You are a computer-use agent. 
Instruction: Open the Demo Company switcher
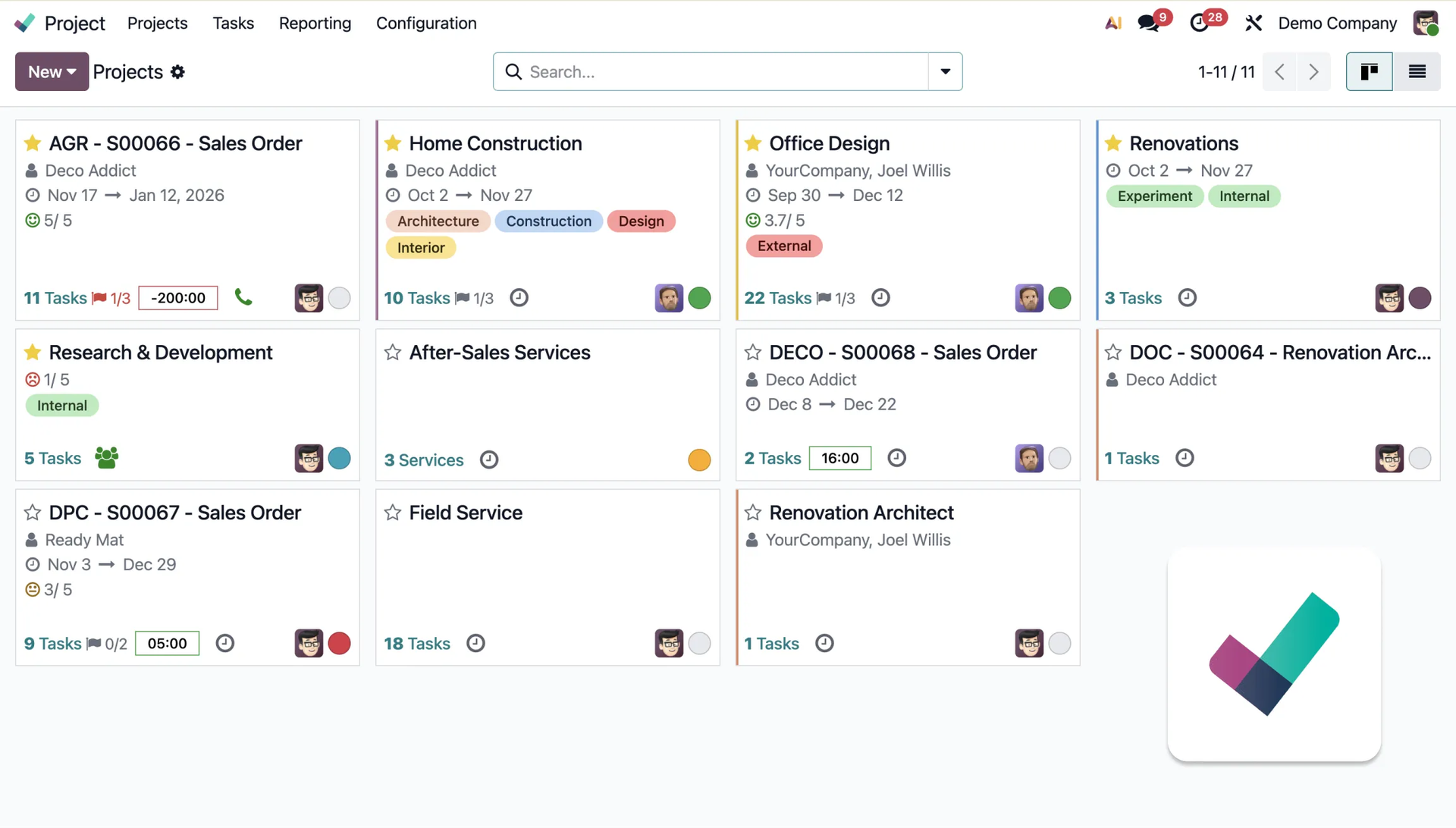(1337, 23)
